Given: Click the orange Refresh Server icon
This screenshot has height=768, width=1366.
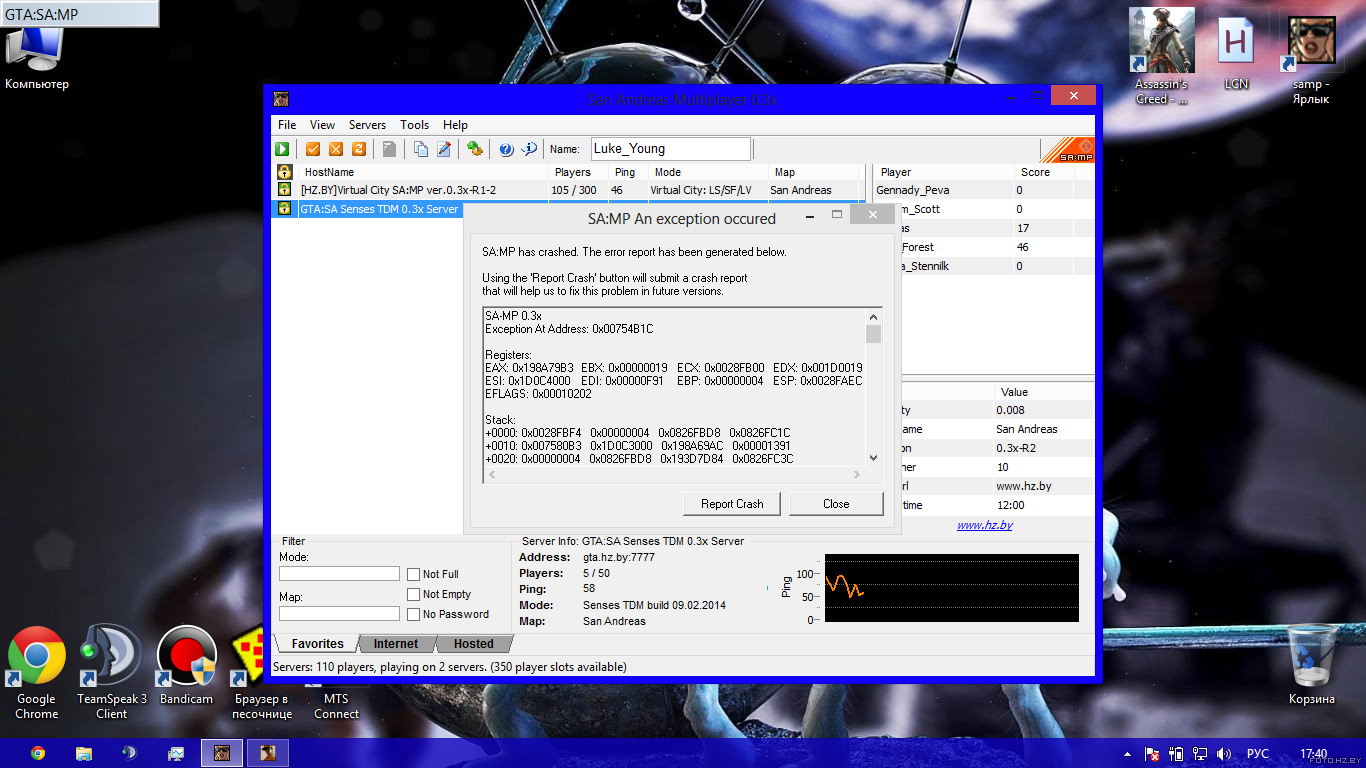Looking at the screenshot, I should click(x=358, y=149).
